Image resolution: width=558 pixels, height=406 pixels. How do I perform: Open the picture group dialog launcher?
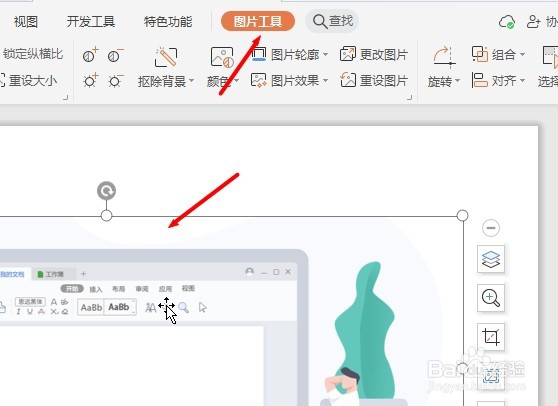click(x=410, y=97)
